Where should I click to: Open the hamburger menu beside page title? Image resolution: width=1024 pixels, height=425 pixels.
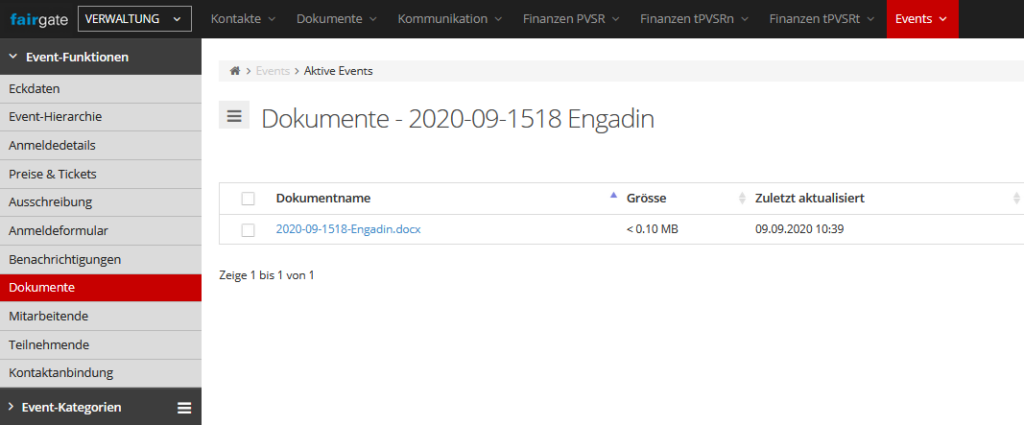pos(234,116)
